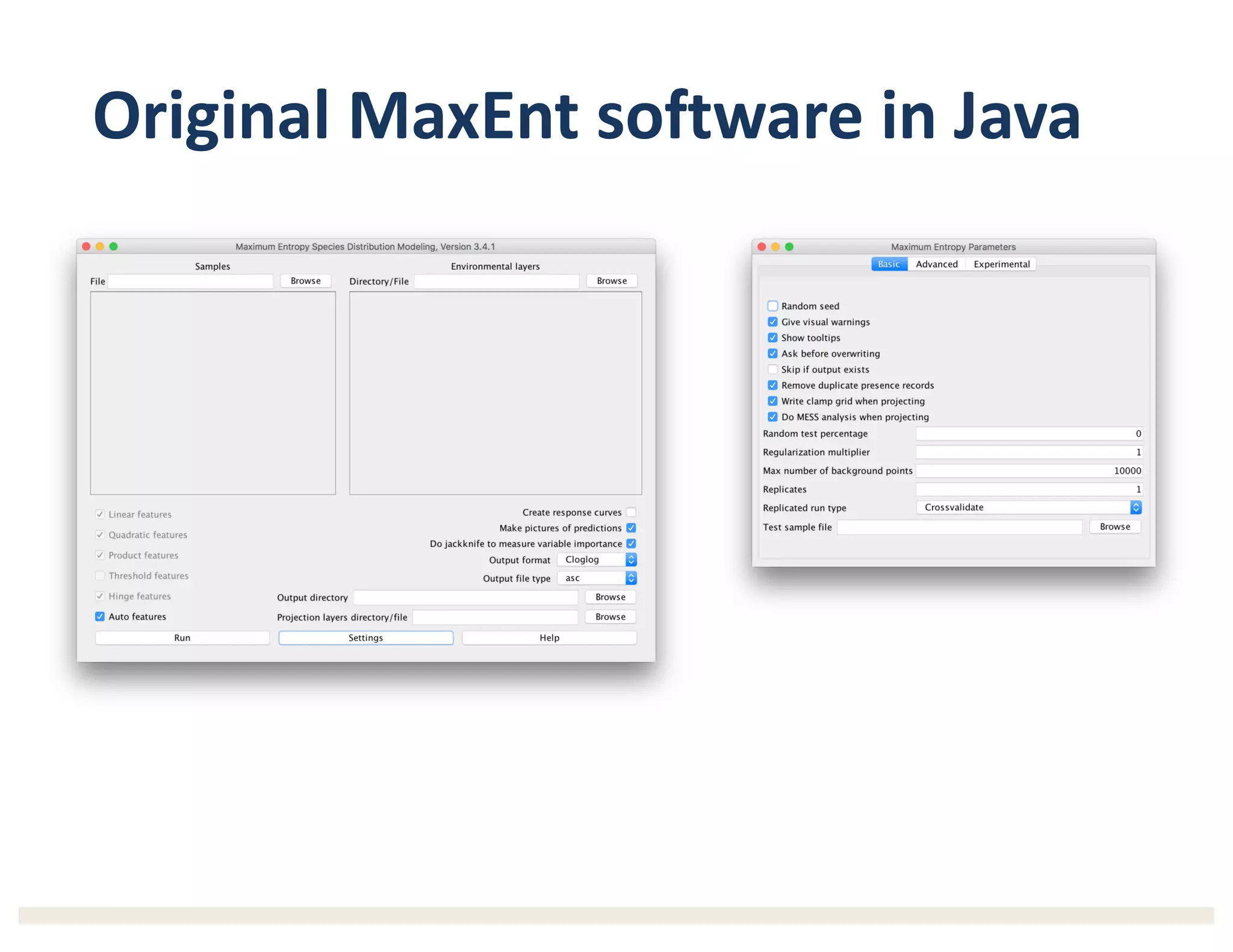The height and width of the screenshot is (952, 1233).
Task: Maximize the Maximum Entropy Parameters window
Action: pyautogui.click(x=789, y=247)
